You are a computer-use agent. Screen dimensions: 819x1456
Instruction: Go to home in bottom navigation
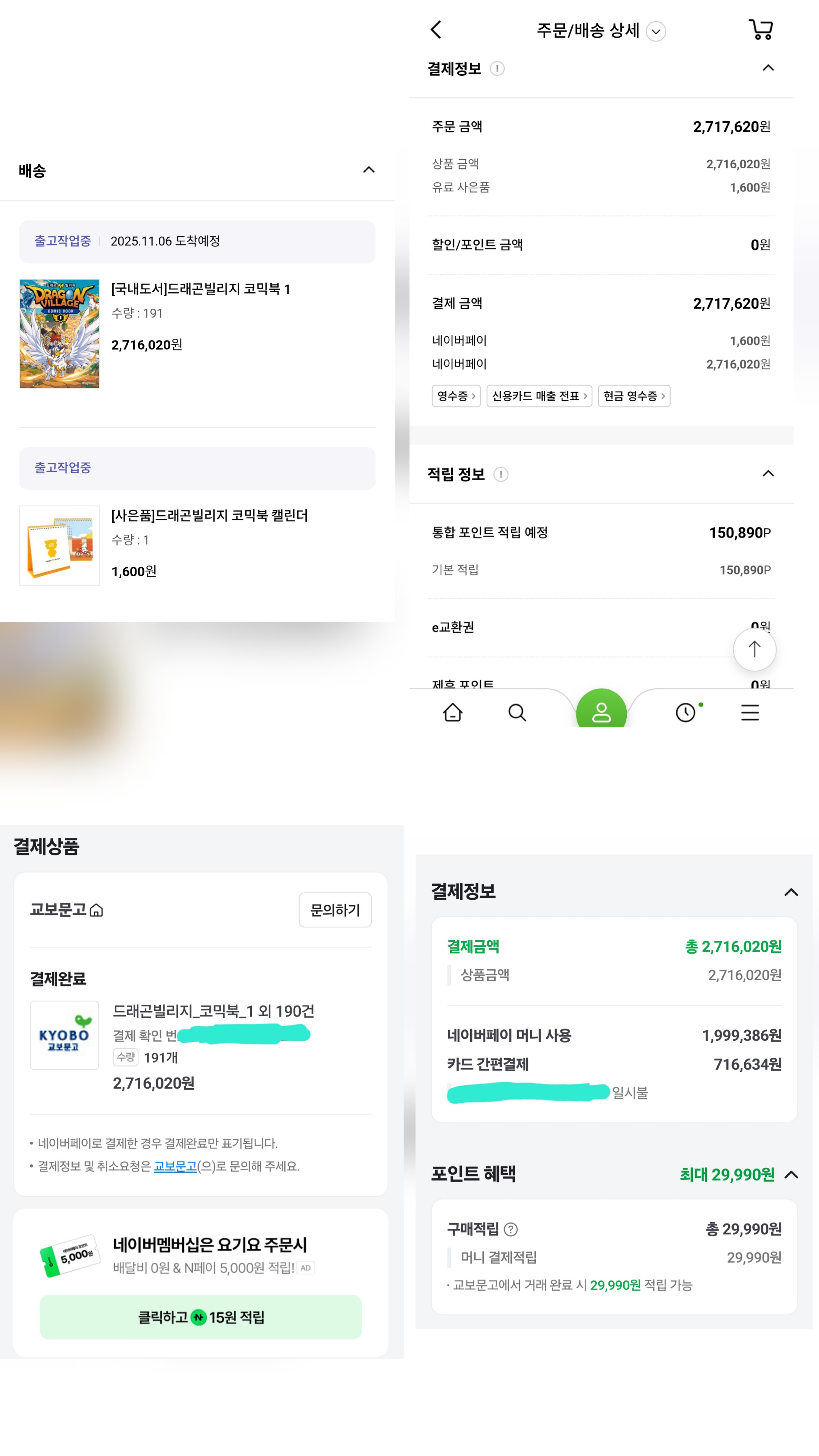(453, 712)
